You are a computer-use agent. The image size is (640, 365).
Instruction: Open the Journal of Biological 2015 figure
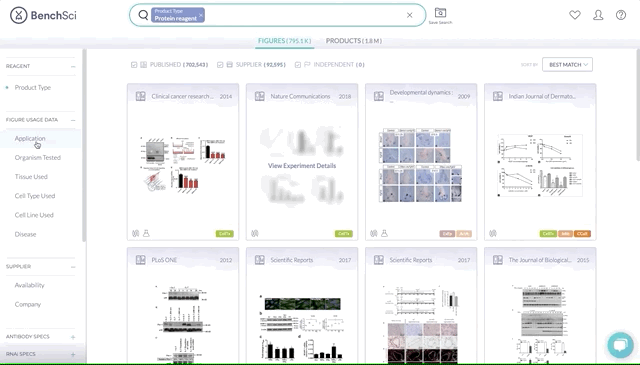point(540,324)
